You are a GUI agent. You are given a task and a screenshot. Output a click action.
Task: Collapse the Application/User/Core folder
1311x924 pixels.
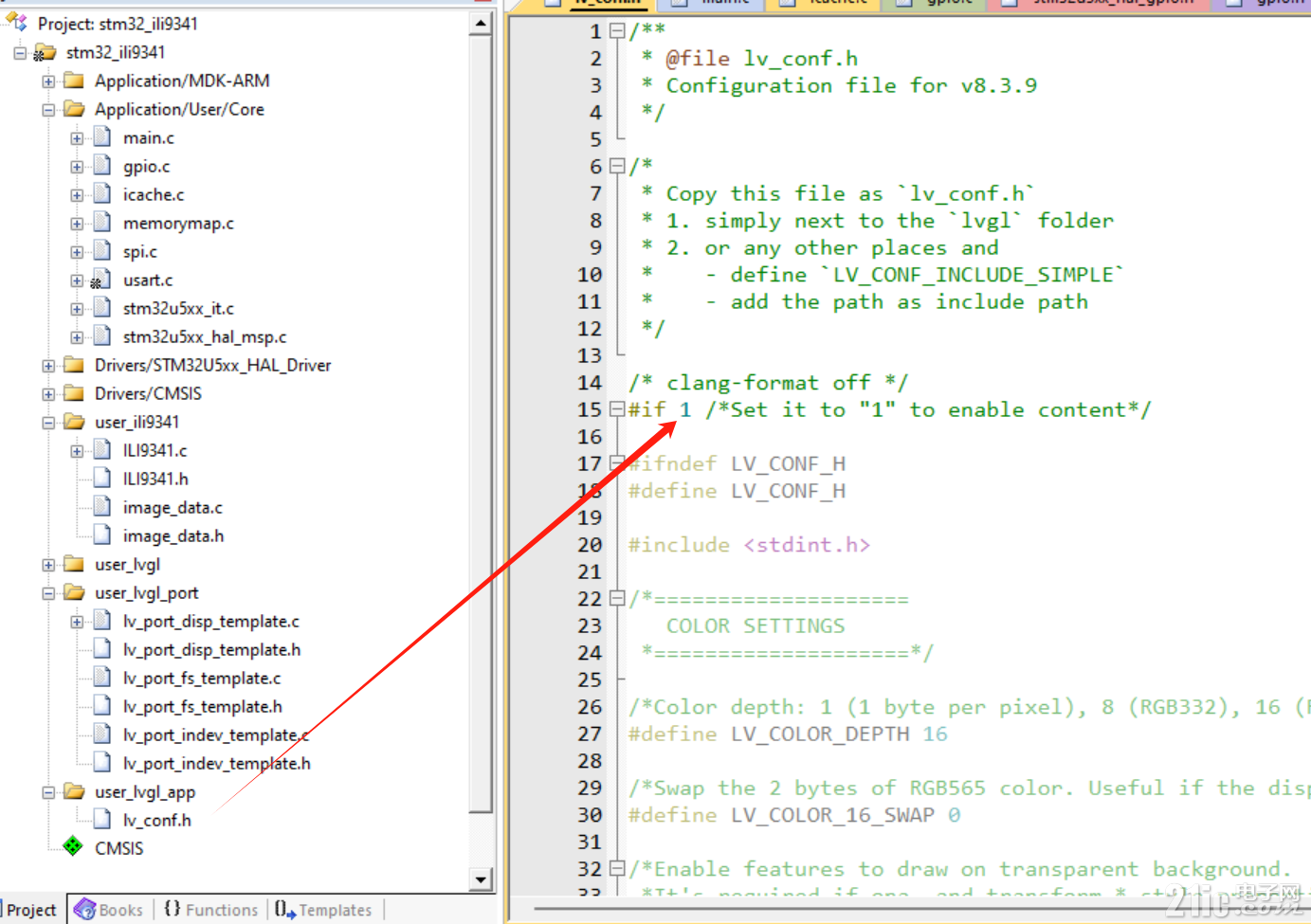point(48,110)
